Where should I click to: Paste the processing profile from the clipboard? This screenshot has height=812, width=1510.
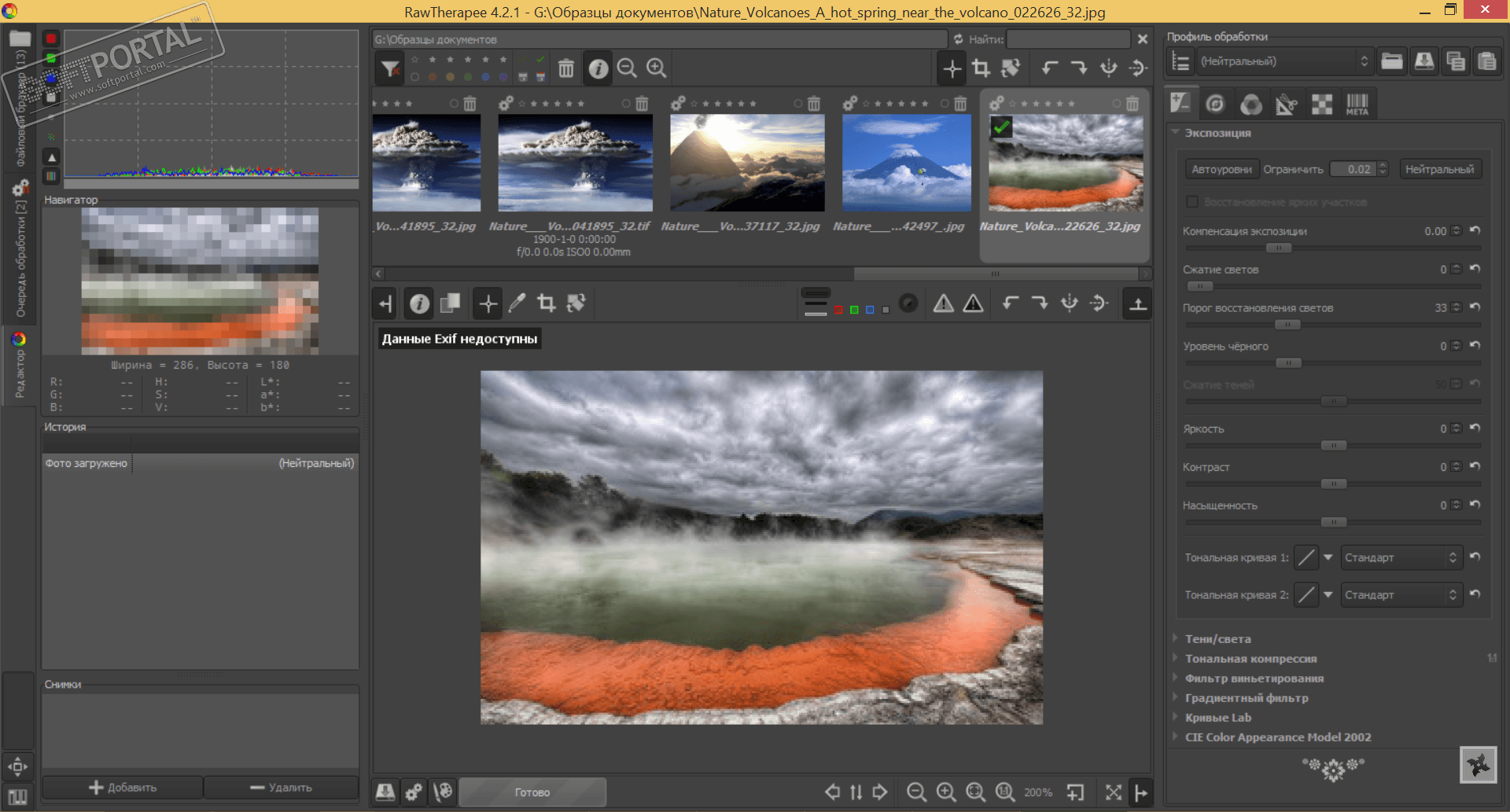(x=1487, y=61)
